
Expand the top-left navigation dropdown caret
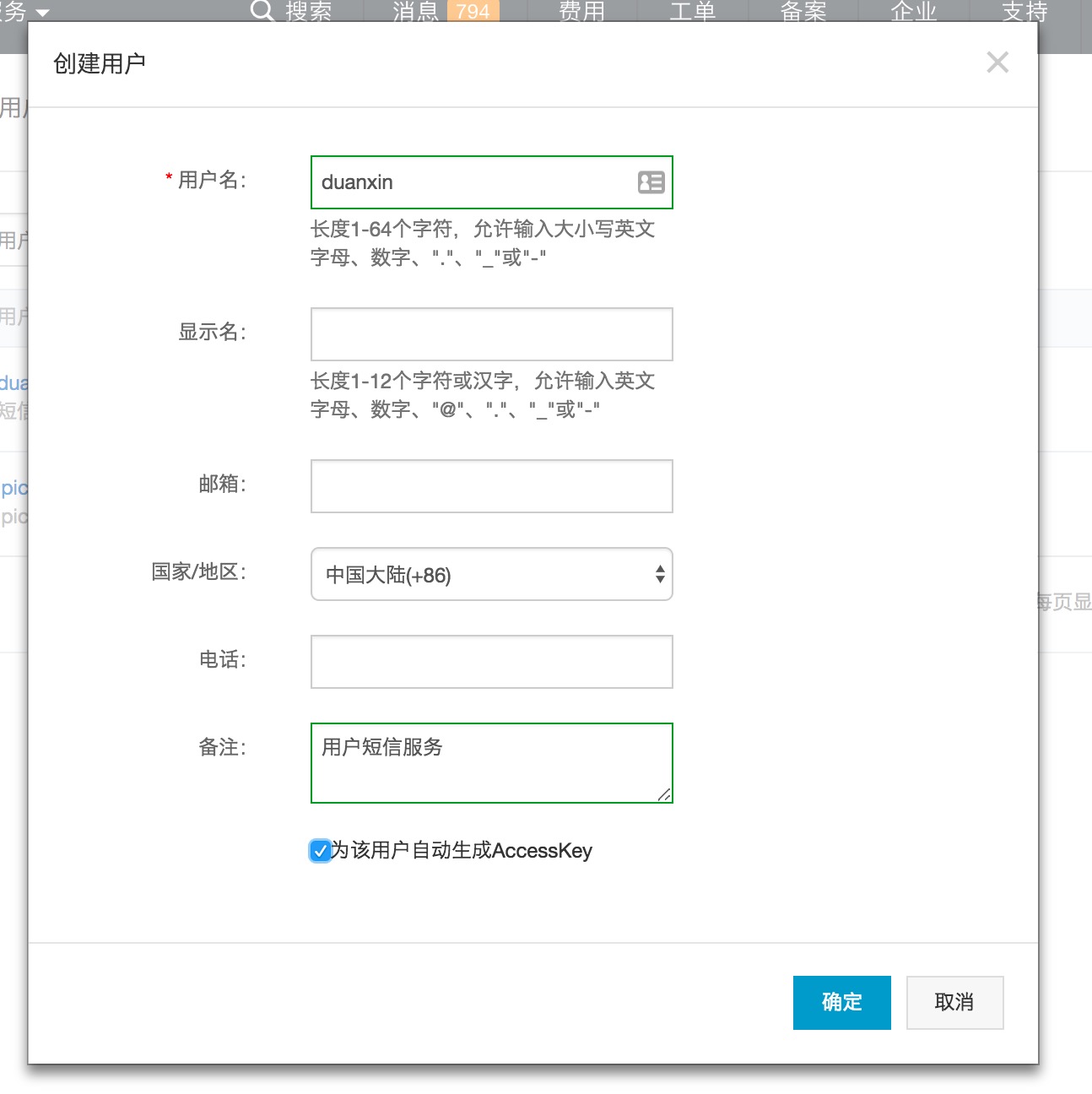41,13
